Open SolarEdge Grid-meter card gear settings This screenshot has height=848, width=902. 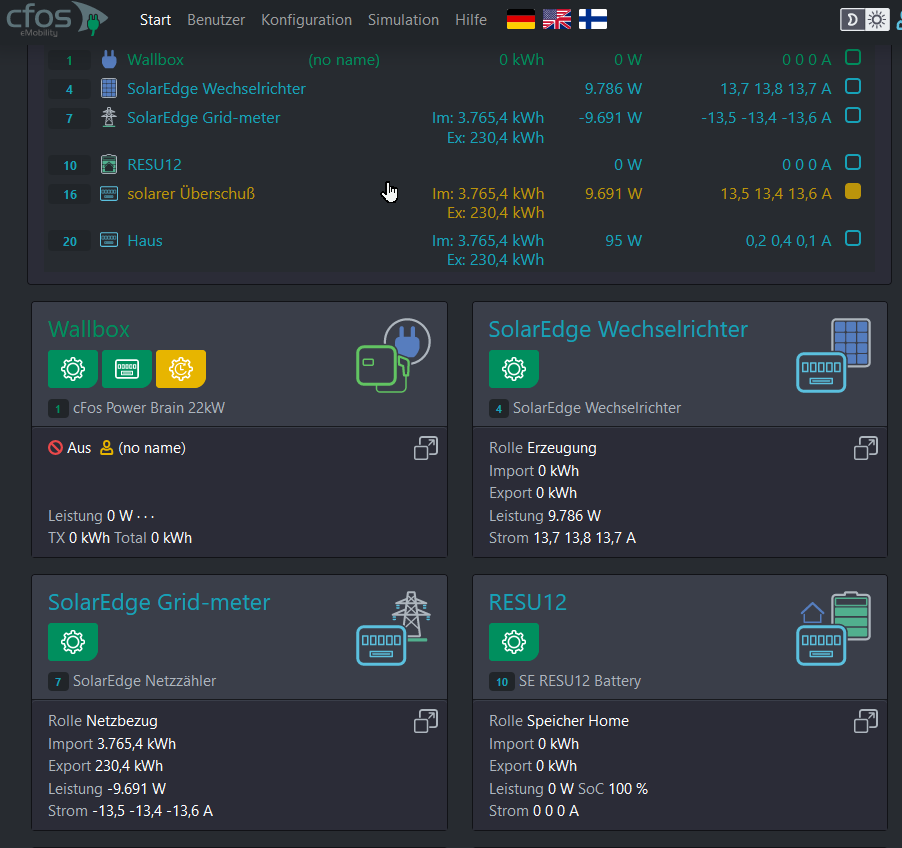click(73, 642)
